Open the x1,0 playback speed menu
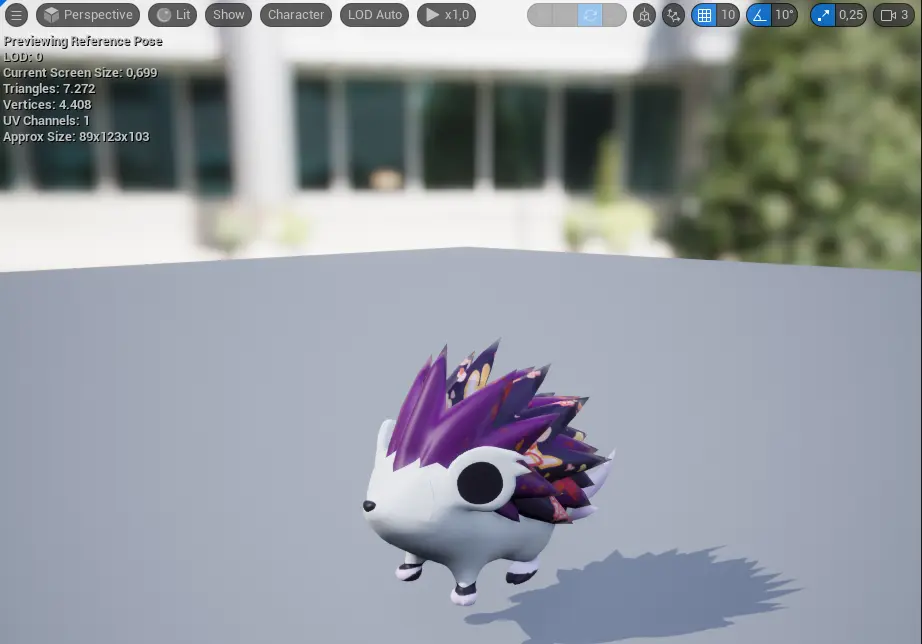 point(447,15)
